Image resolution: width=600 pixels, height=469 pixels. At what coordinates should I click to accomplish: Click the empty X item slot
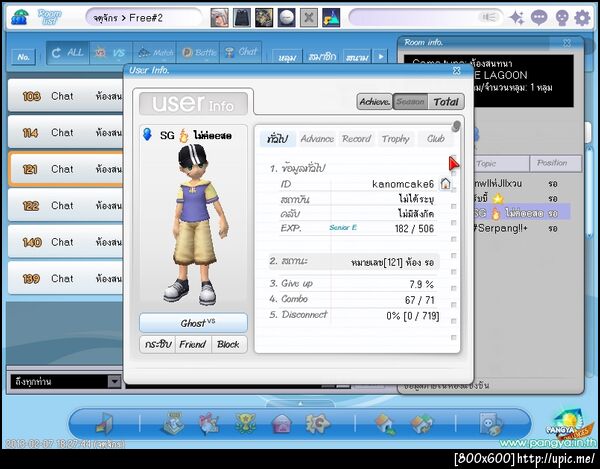point(308,18)
